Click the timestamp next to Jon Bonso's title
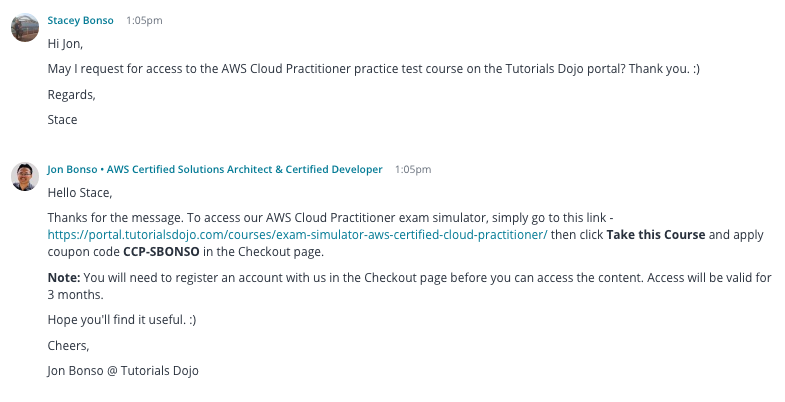The image size is (785, 402). tap(413, 170)
